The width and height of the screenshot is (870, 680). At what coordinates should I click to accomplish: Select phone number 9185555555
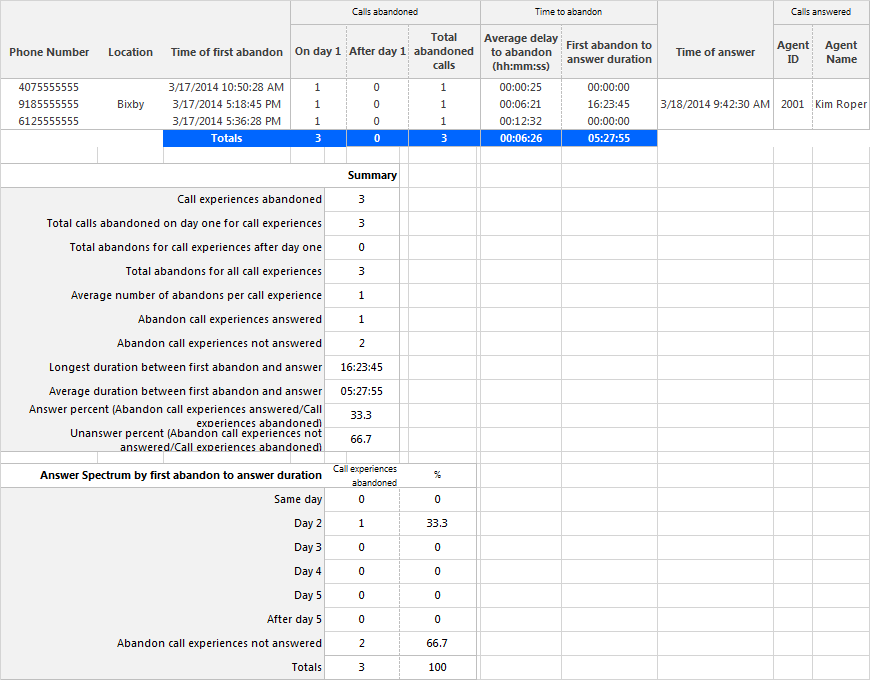click(x=49, y=104)
